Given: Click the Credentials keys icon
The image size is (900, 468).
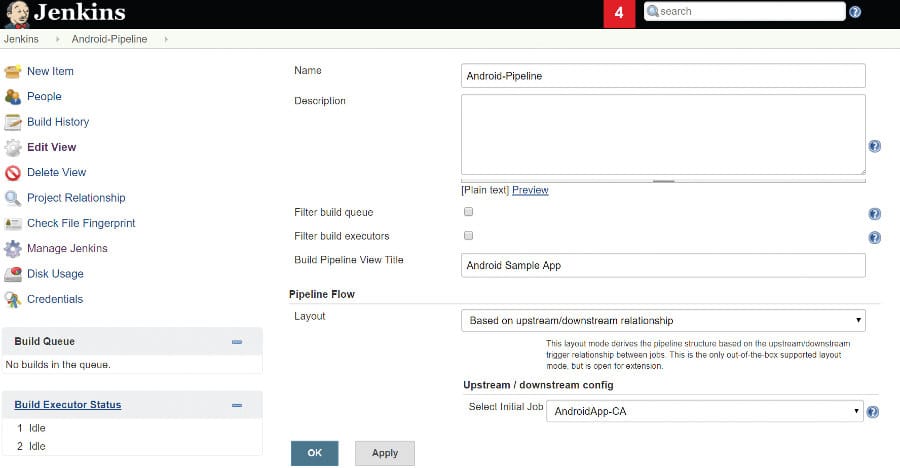Looking at the screenshot, I should pos(12,299).
